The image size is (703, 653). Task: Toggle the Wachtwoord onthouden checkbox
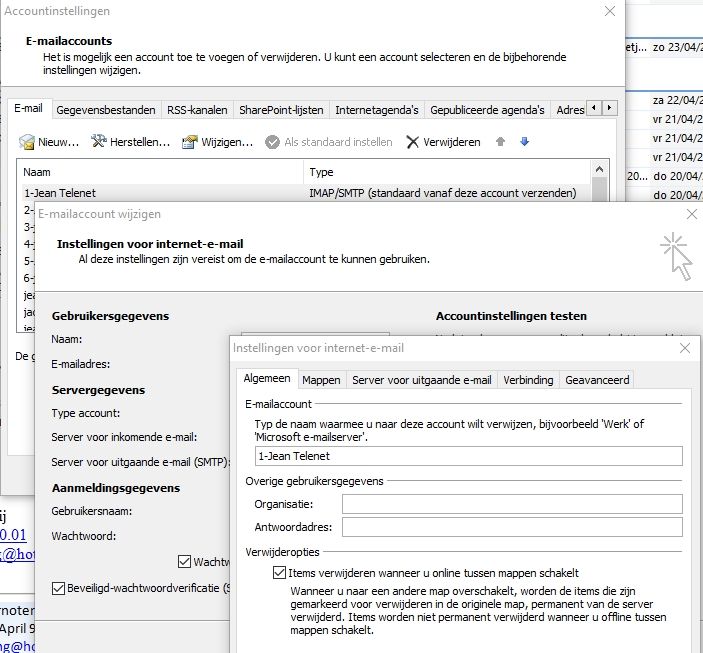[x=184, y=562]
